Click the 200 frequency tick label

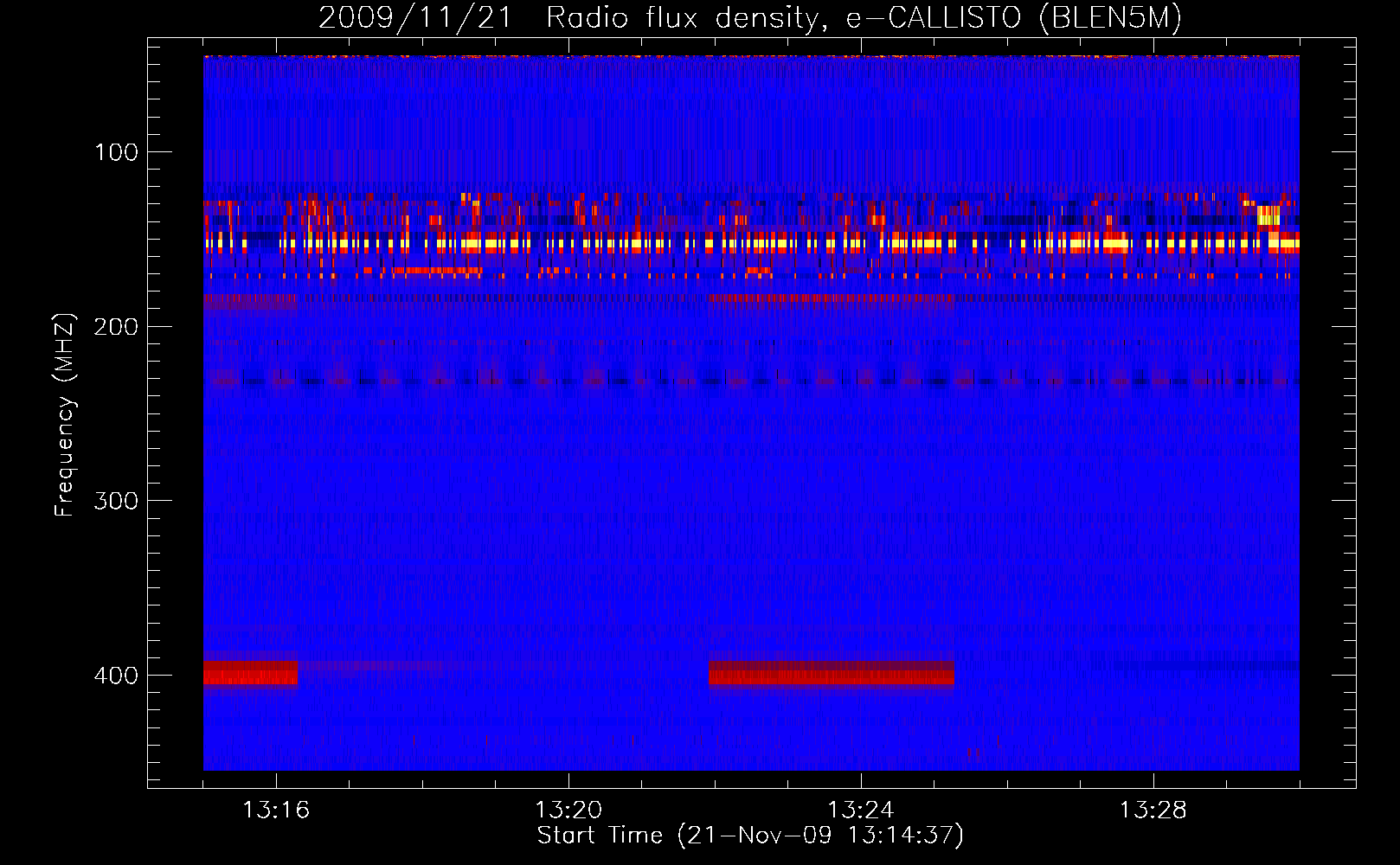[x=116, y=327]
